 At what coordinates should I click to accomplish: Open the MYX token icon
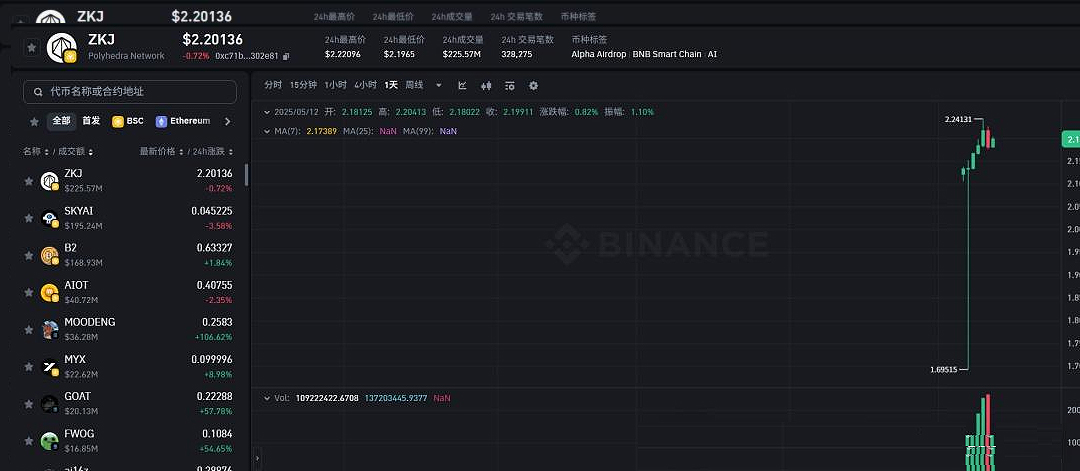[x=50, y=367]
